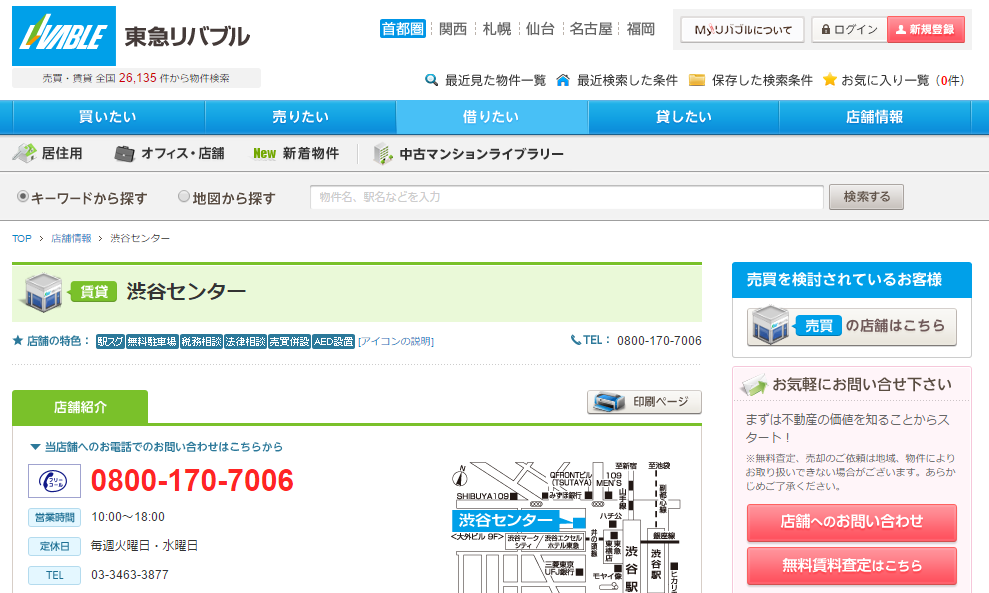
Task: Click the property keyword search field
Action: [x=566, y=197]
